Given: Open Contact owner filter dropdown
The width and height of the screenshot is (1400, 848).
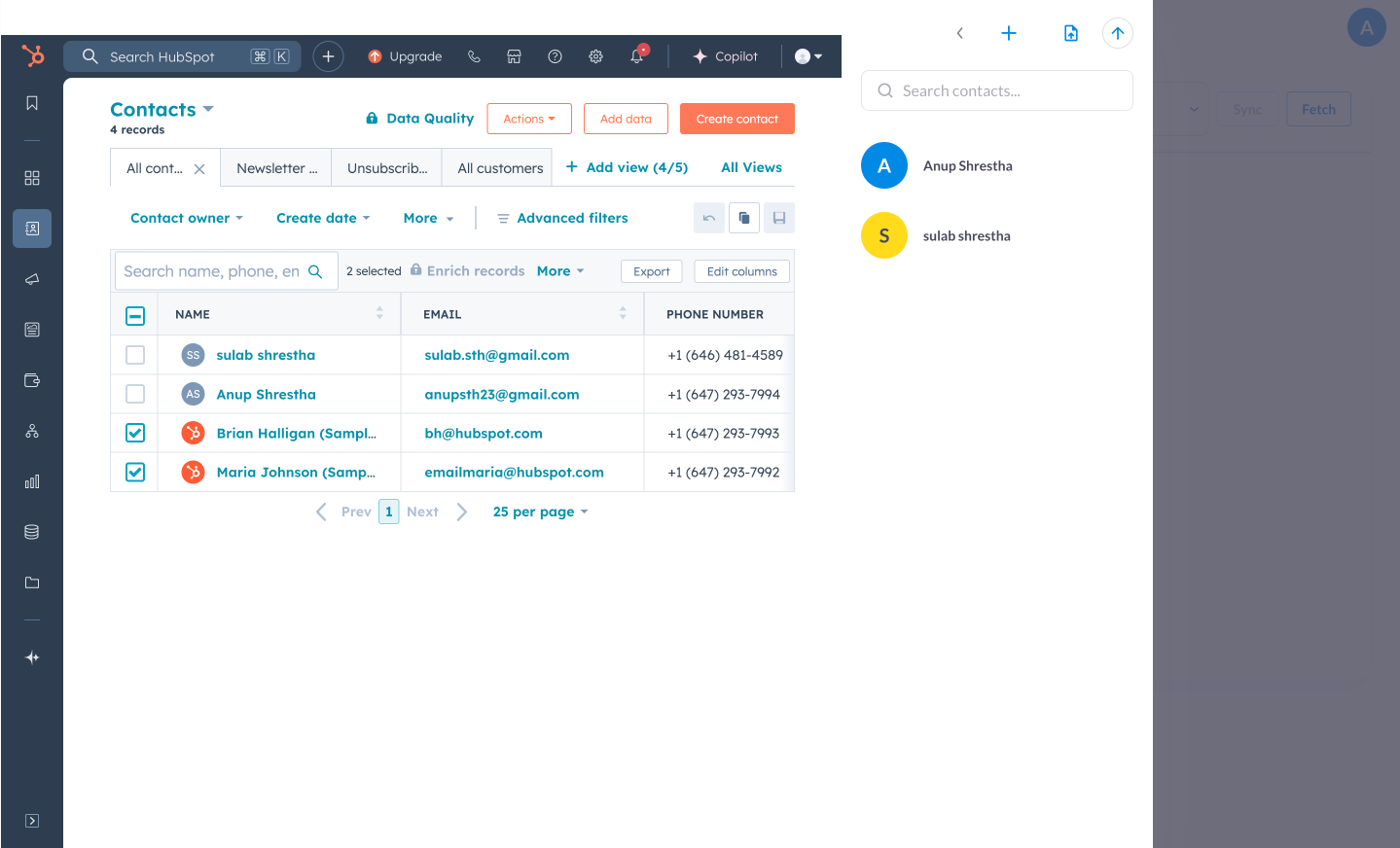Looking at the screenshot, I should pyautogui.click(x=187, y=218).
